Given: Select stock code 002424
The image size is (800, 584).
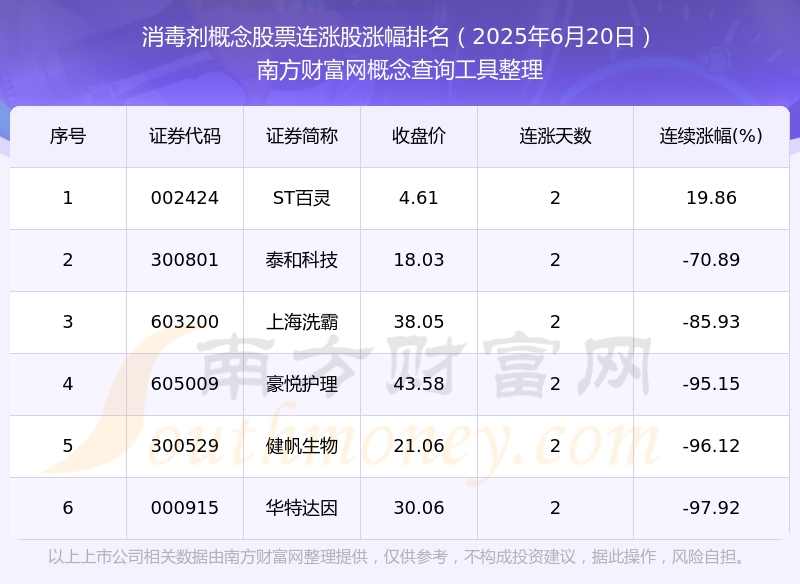Looking at the screenshot, I should pyautogui.click(x=185, y=198).
